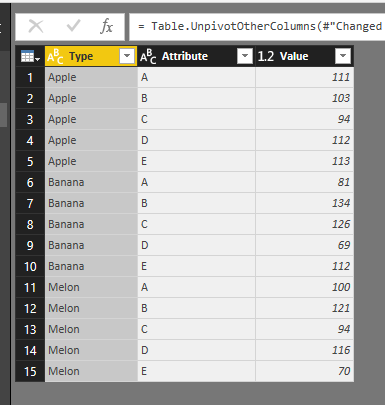Change data type icon of Type column

pyautogui.click(x=55, y=56)
